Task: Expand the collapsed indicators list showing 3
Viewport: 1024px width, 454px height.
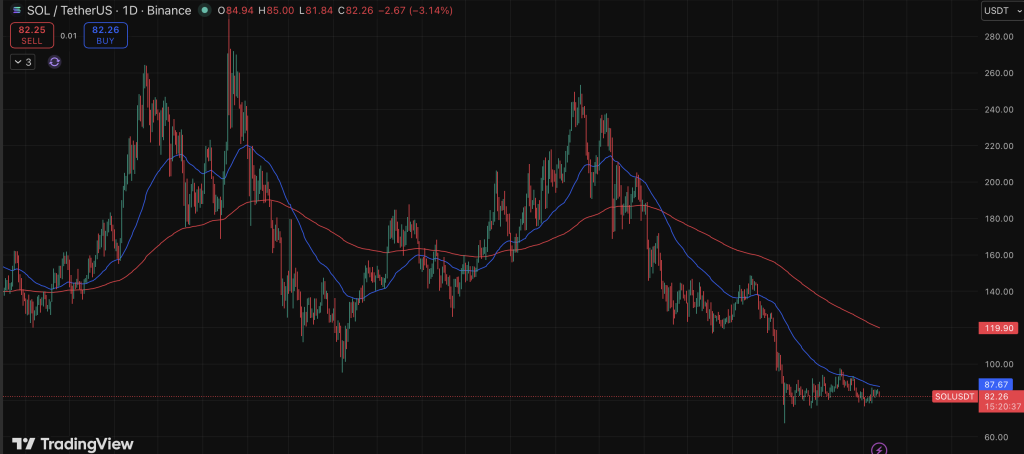Action: 22,62
